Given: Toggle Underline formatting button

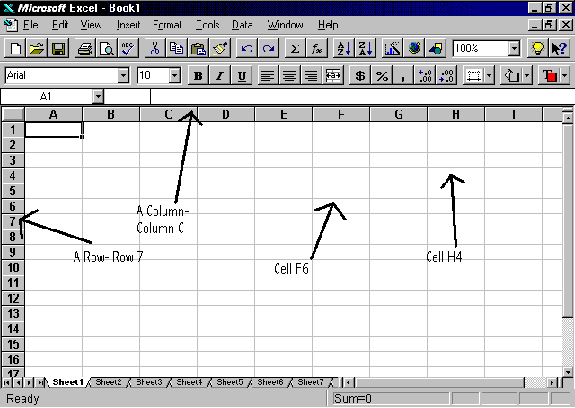Looking at the screenshot, I should (241, 76).
